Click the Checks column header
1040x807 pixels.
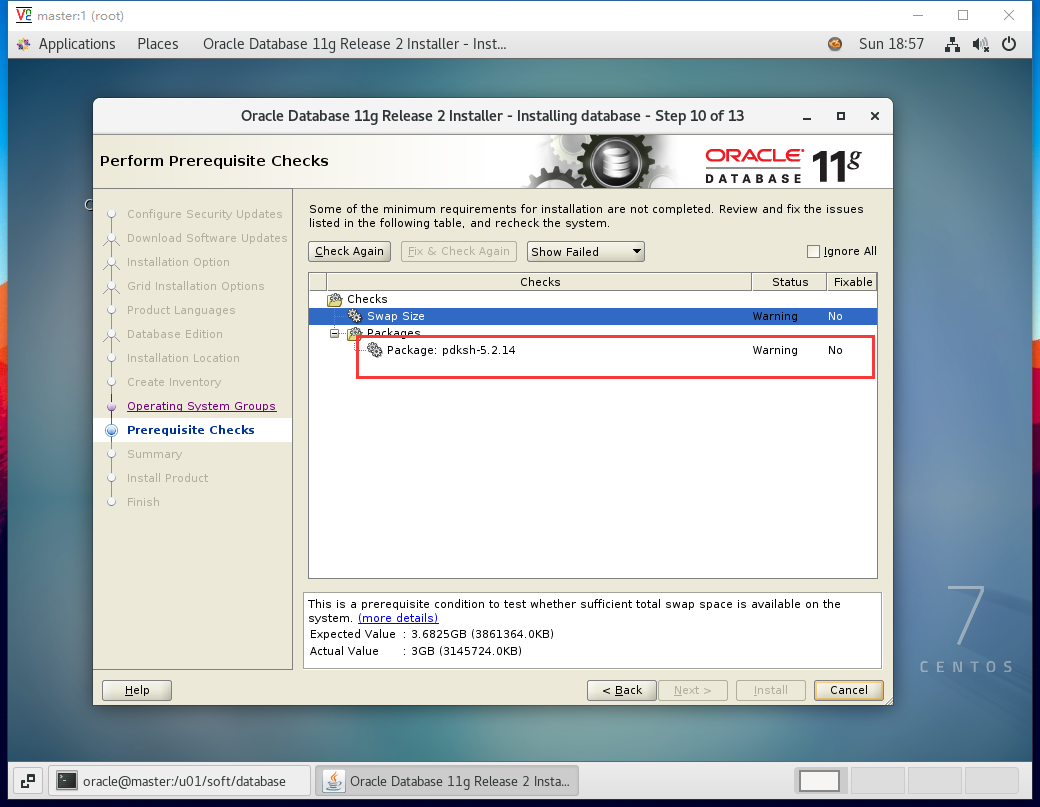[x=539, y=282]
